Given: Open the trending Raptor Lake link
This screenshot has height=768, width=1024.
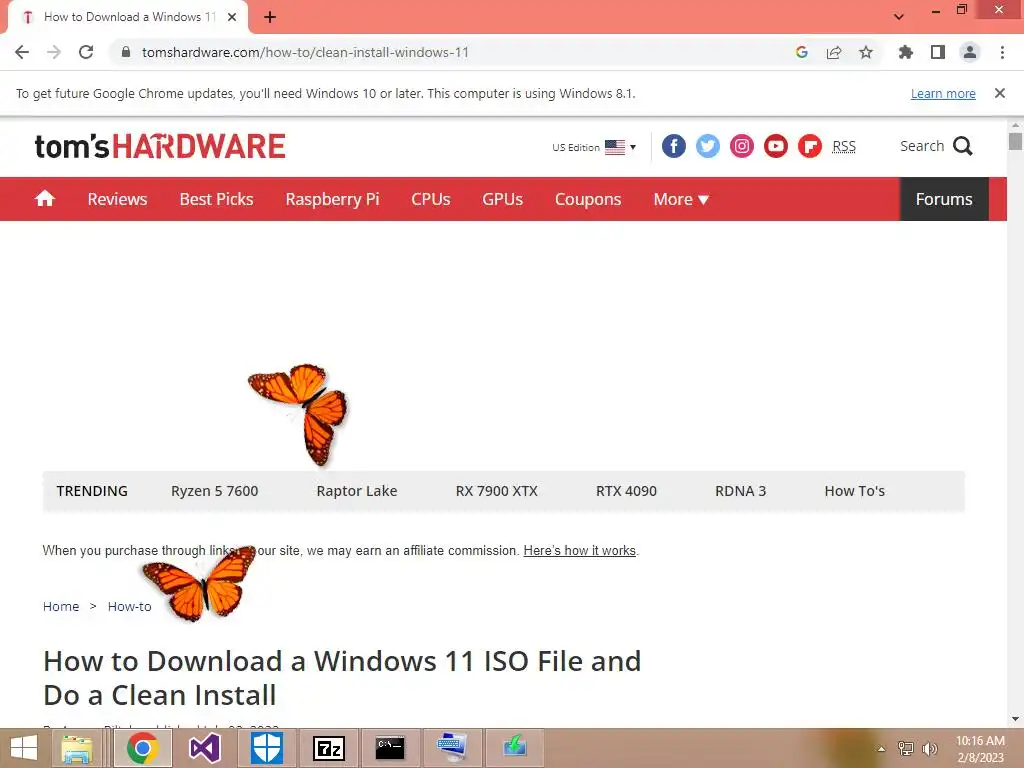Looking at the screenshot, I should tap(357, 491).
